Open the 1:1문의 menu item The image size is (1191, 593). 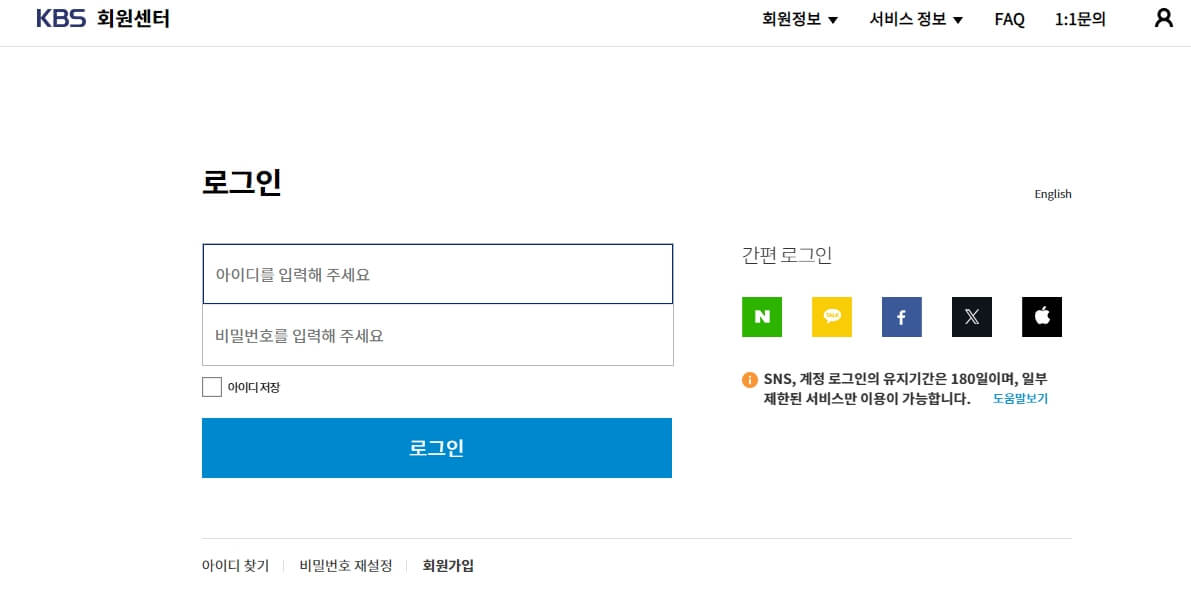[1080, 19]
